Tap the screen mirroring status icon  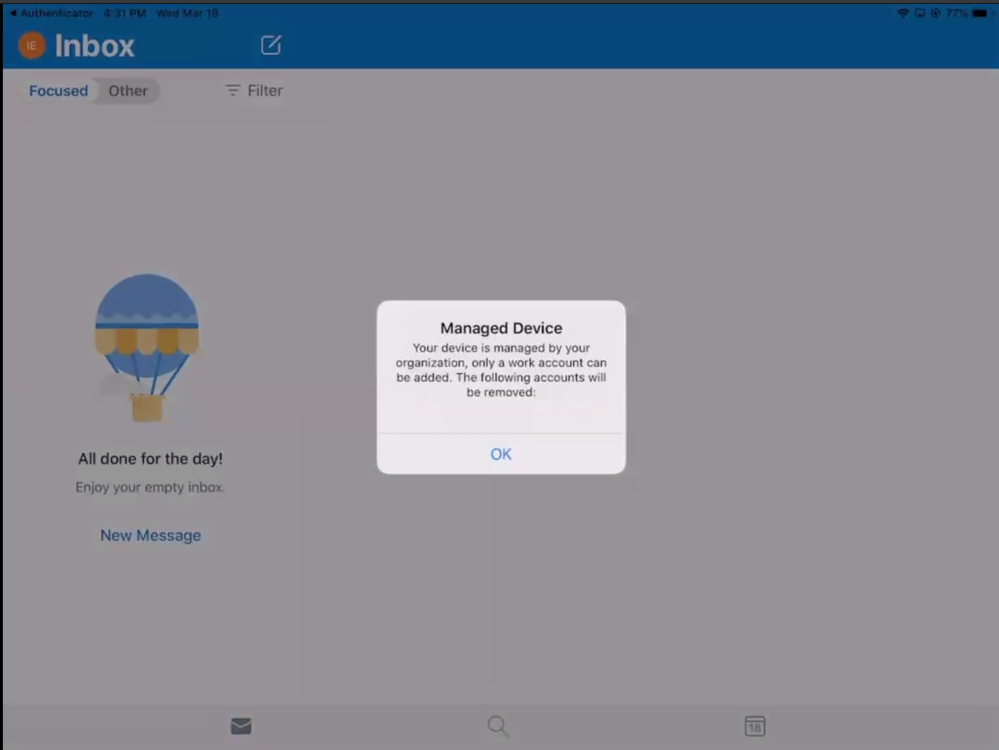click(919, 13)
